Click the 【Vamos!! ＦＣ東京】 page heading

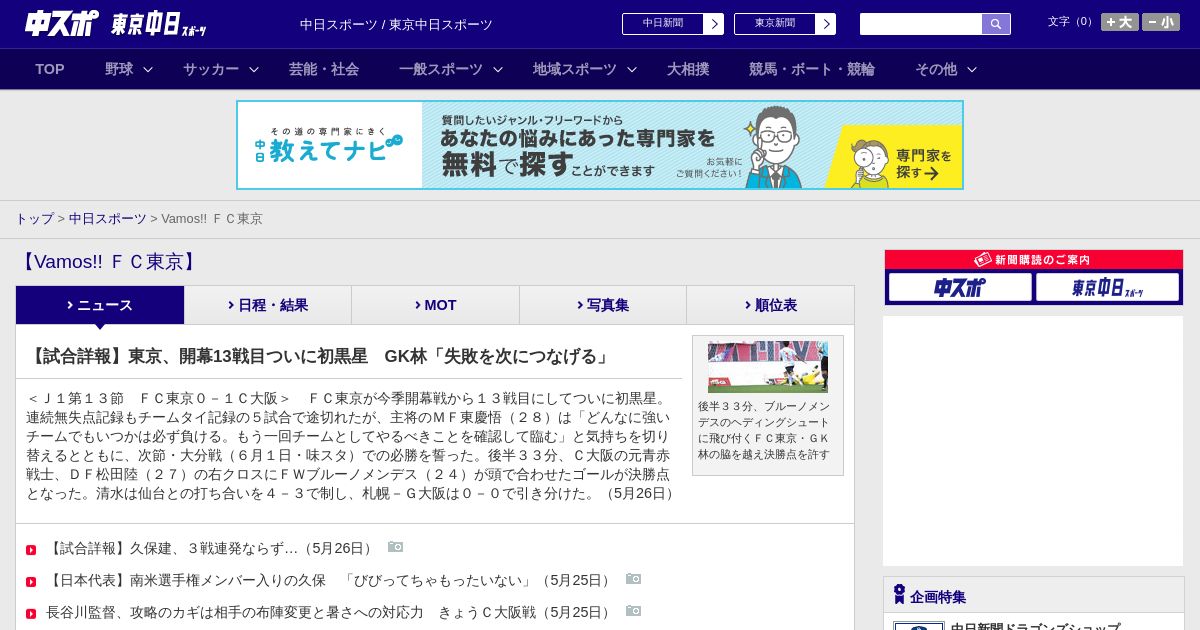tap(108, 262)
